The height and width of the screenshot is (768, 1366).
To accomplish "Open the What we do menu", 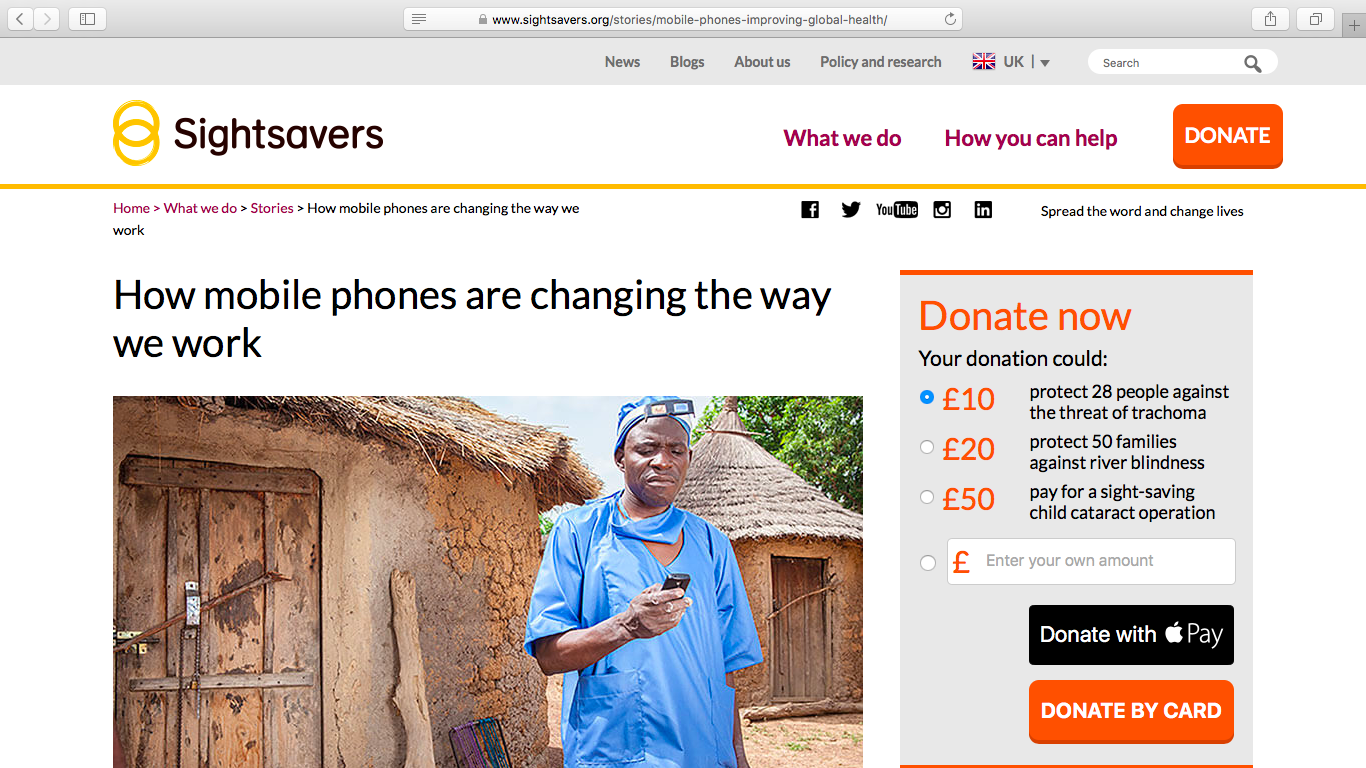I will [842, 138].
